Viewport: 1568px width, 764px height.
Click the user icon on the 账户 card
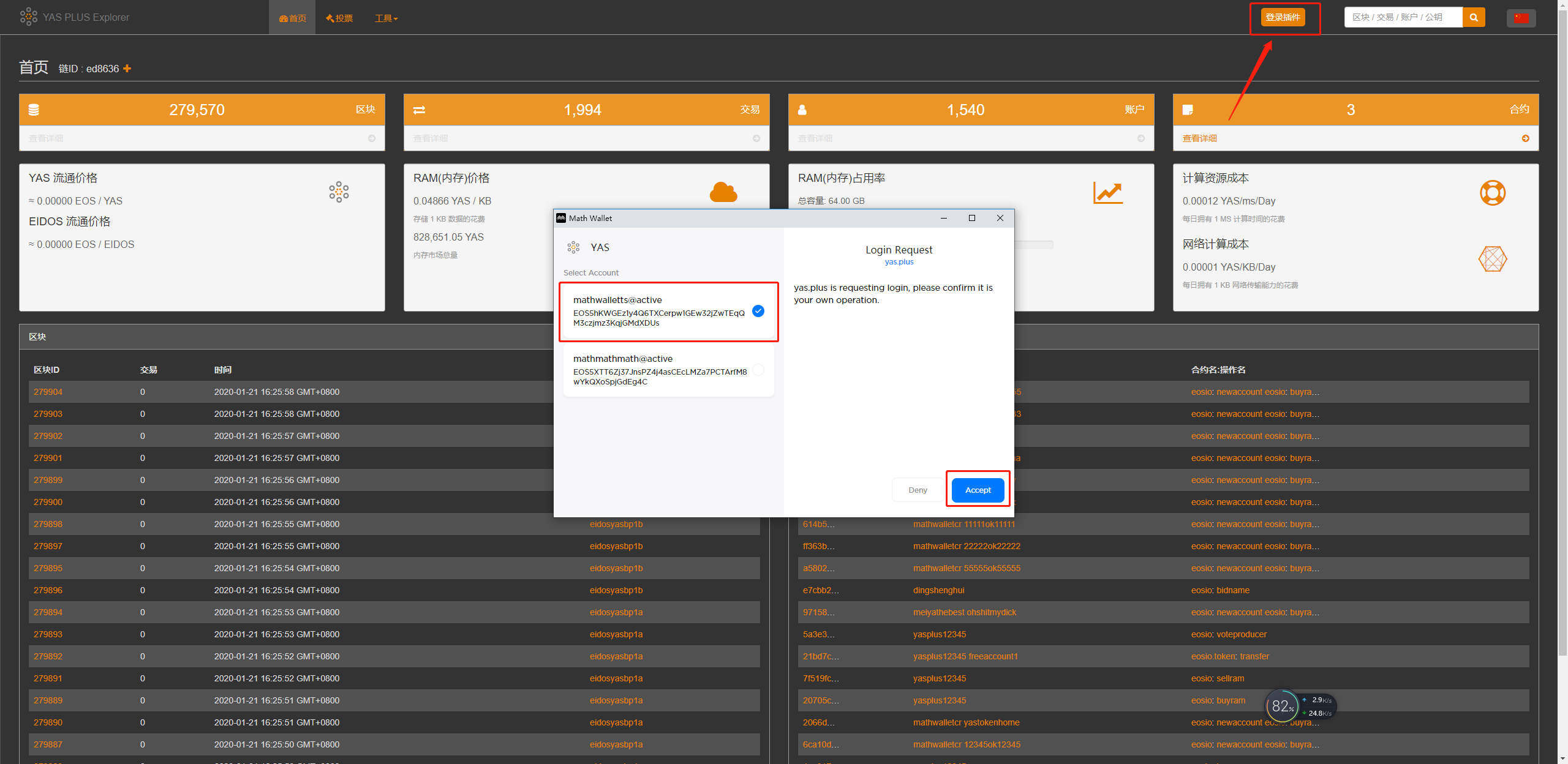802,110
